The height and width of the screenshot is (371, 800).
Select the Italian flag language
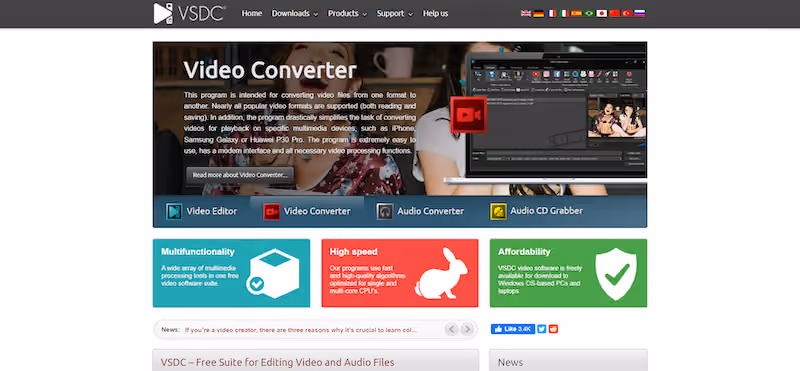coord(564,13)
